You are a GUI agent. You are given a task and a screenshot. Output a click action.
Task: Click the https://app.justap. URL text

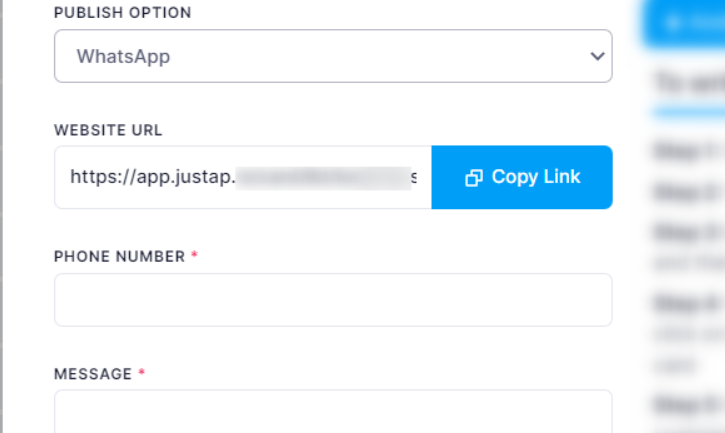click(x=152, y=177)
